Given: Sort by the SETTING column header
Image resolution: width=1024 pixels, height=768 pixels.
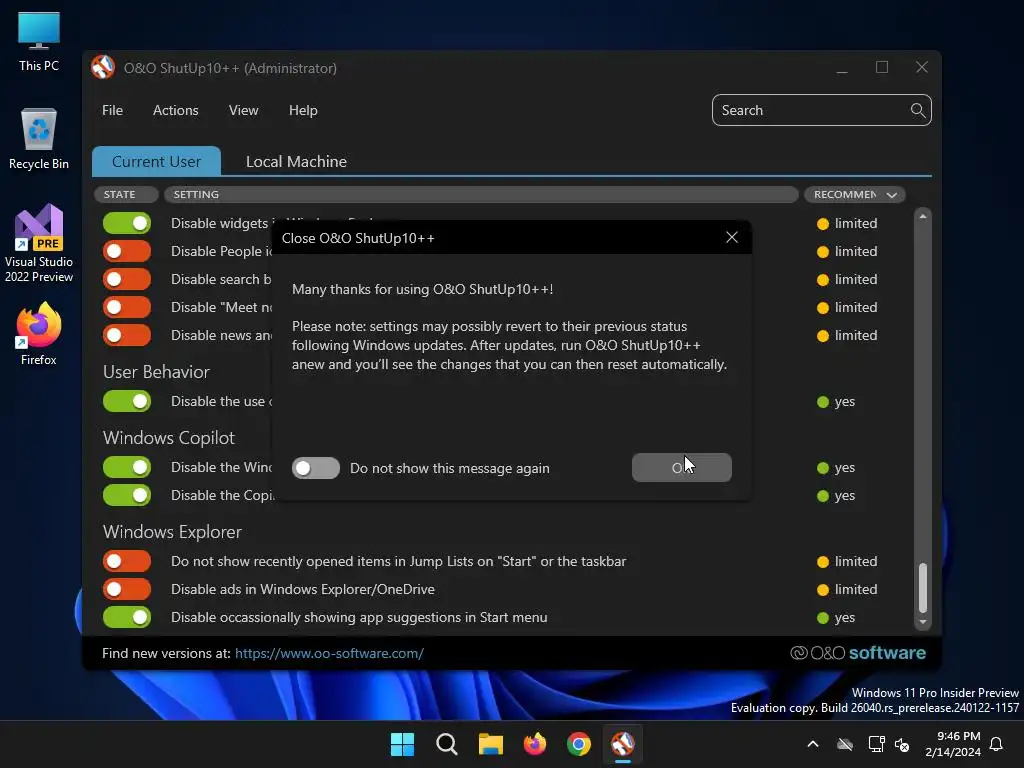Looking at the screenshot, I should [x=481, y=195].
